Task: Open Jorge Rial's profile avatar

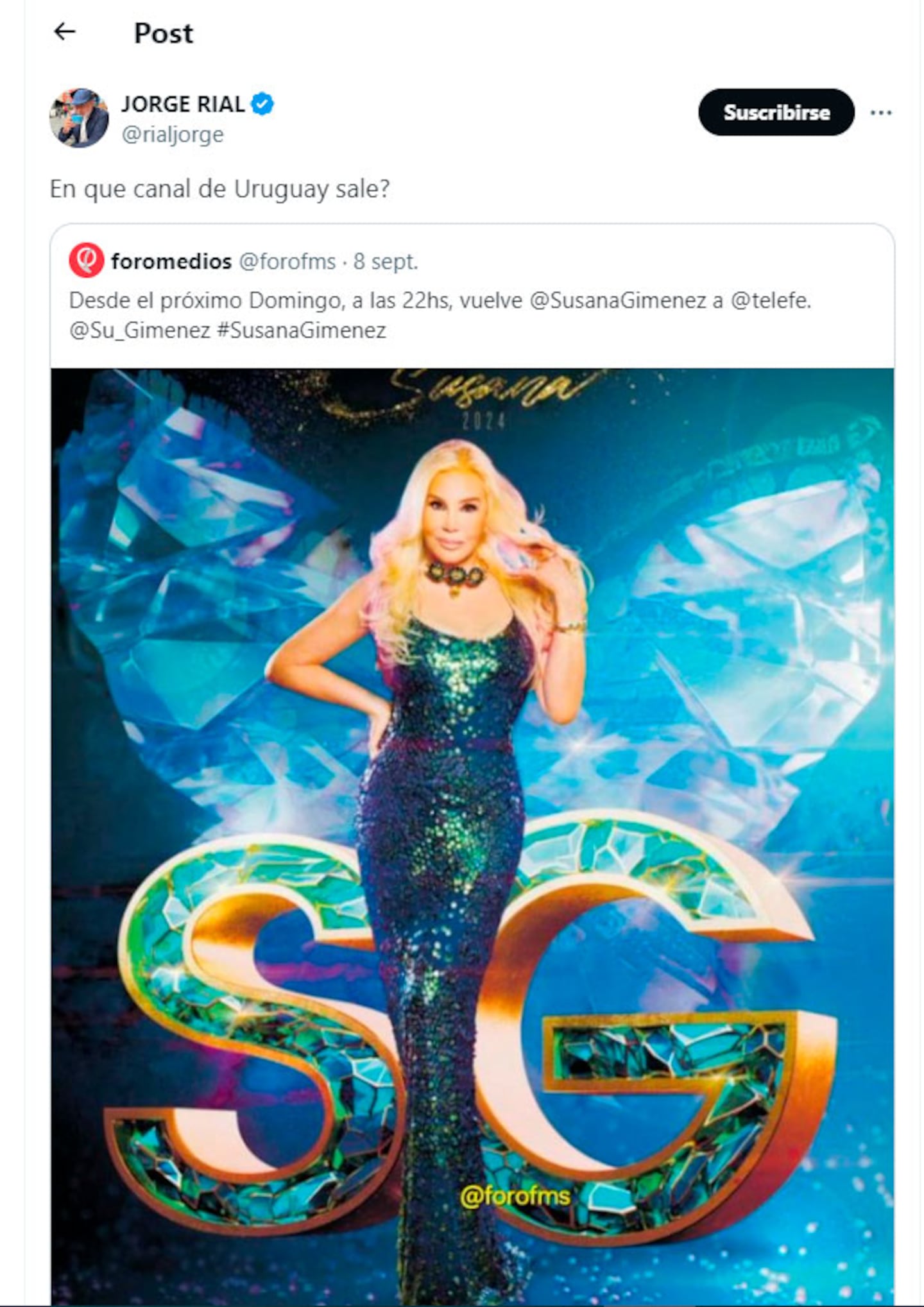Action: point(79,118)
